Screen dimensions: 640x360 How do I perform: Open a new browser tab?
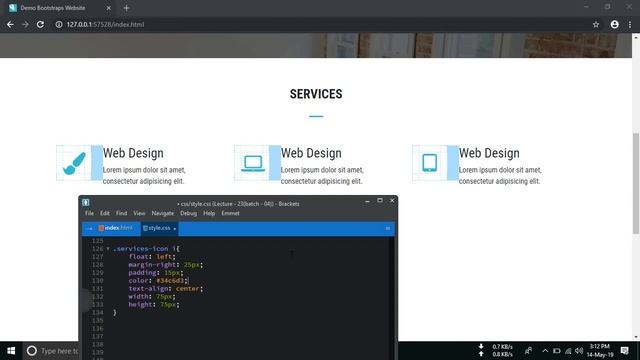(127, 8)
